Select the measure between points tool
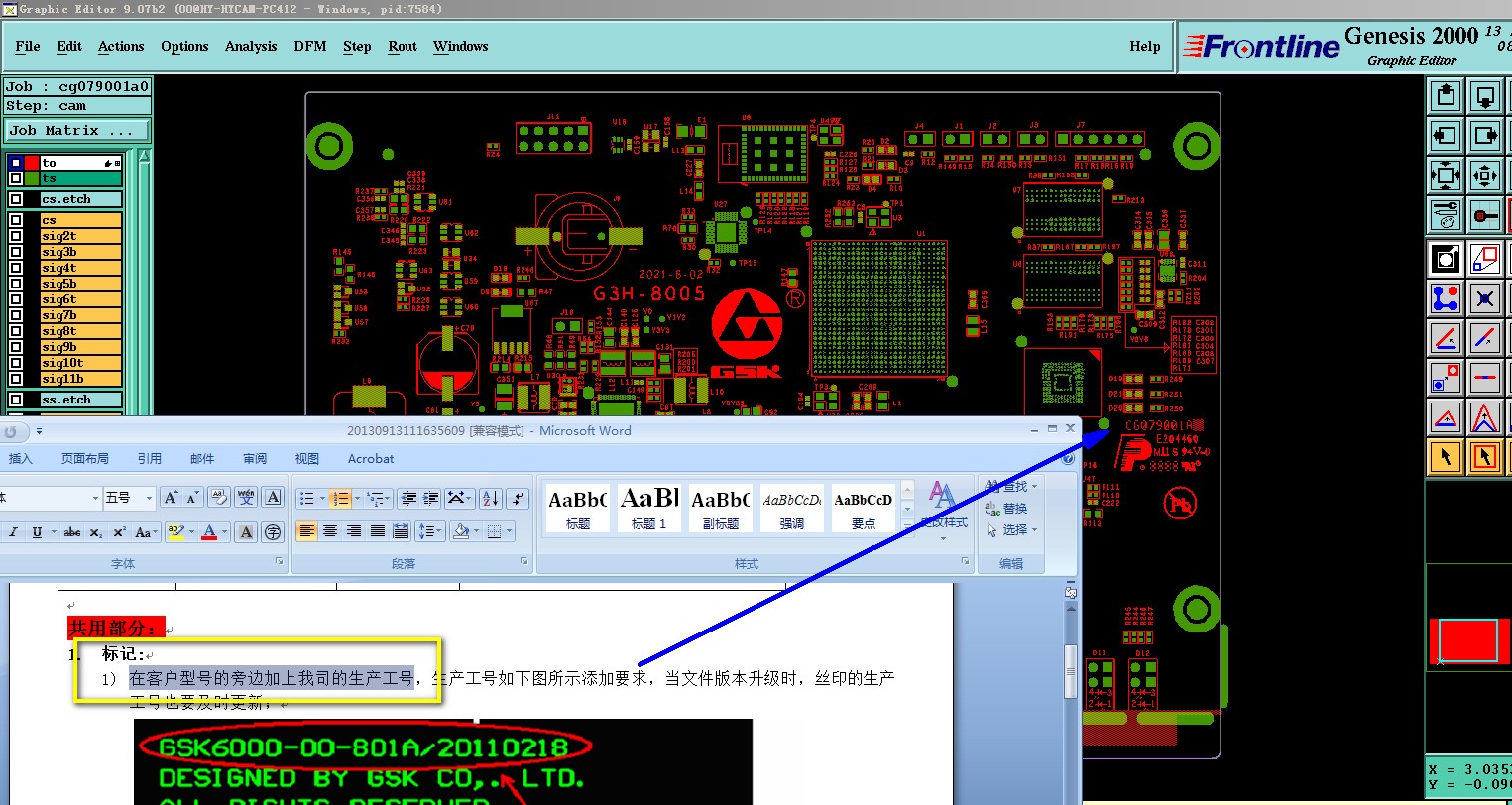The height and width of the screenshot is (805, 1512). click(1446, 377)
